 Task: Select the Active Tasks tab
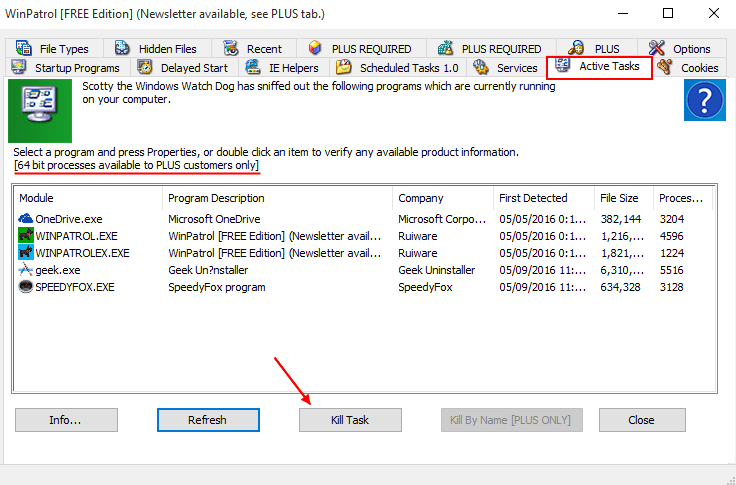tap(599, 67)
